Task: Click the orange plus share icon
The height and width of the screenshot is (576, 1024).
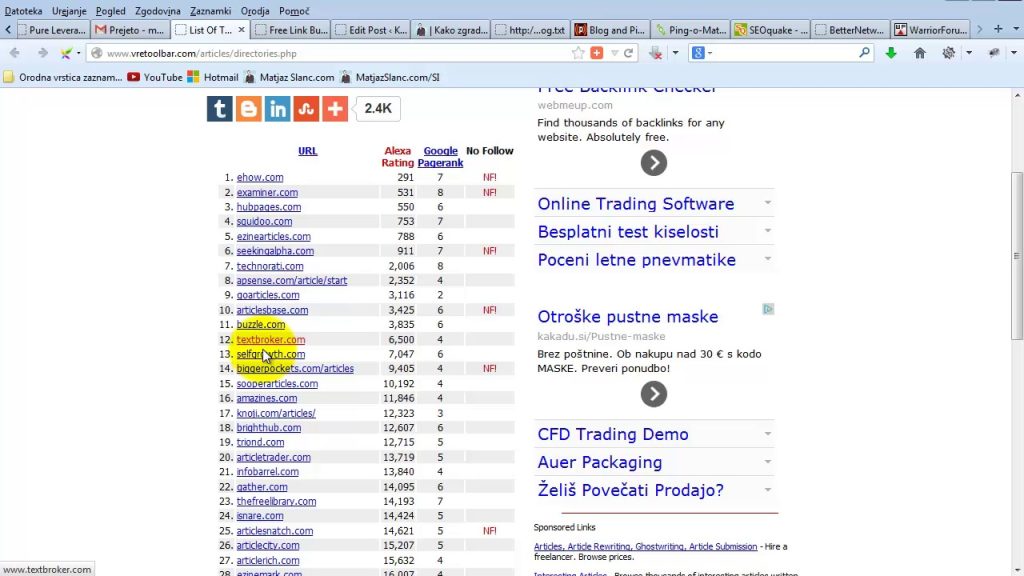Action: (x=335, y=109)
